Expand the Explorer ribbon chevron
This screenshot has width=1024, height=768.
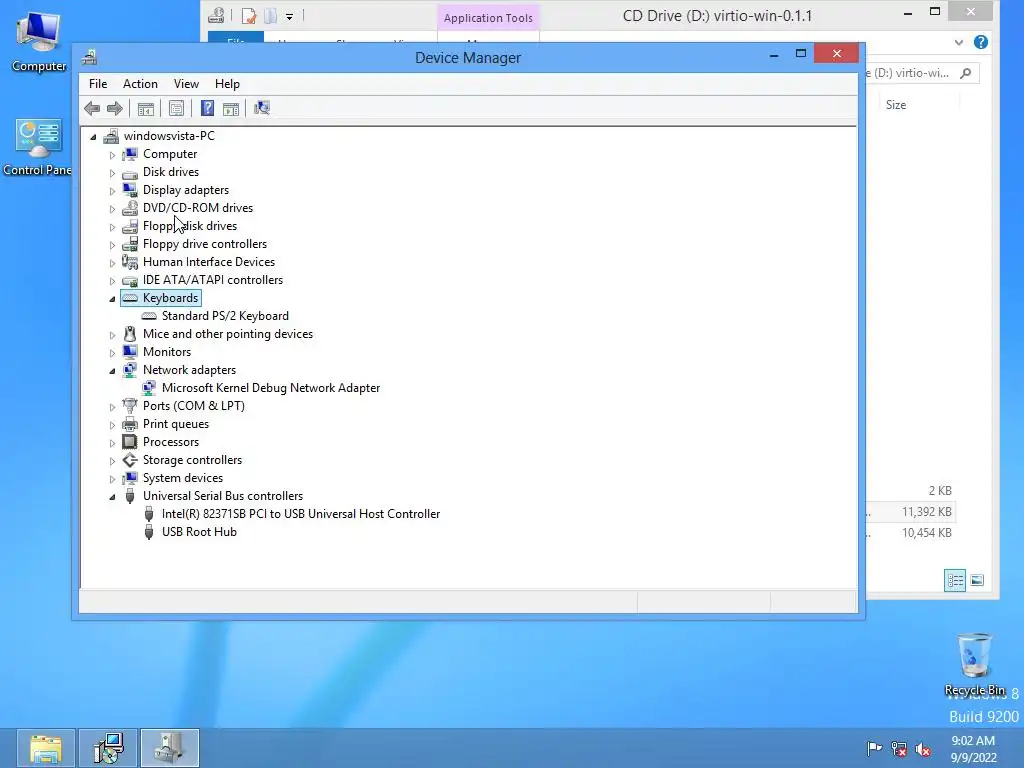tap(958, 42)
